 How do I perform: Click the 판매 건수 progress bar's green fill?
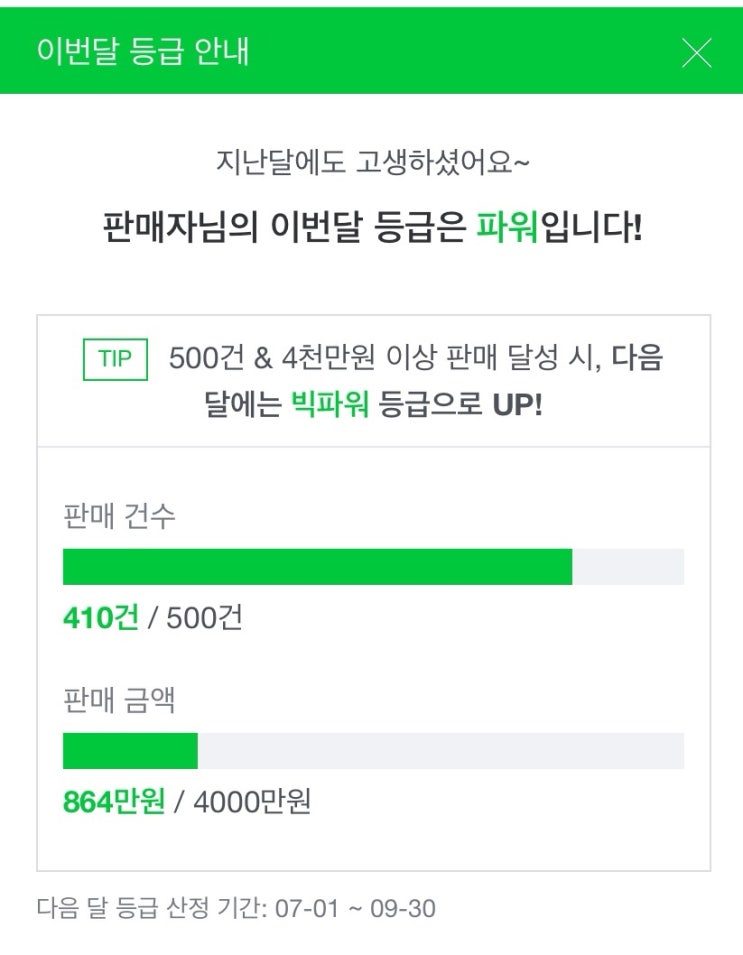[317, 567]
